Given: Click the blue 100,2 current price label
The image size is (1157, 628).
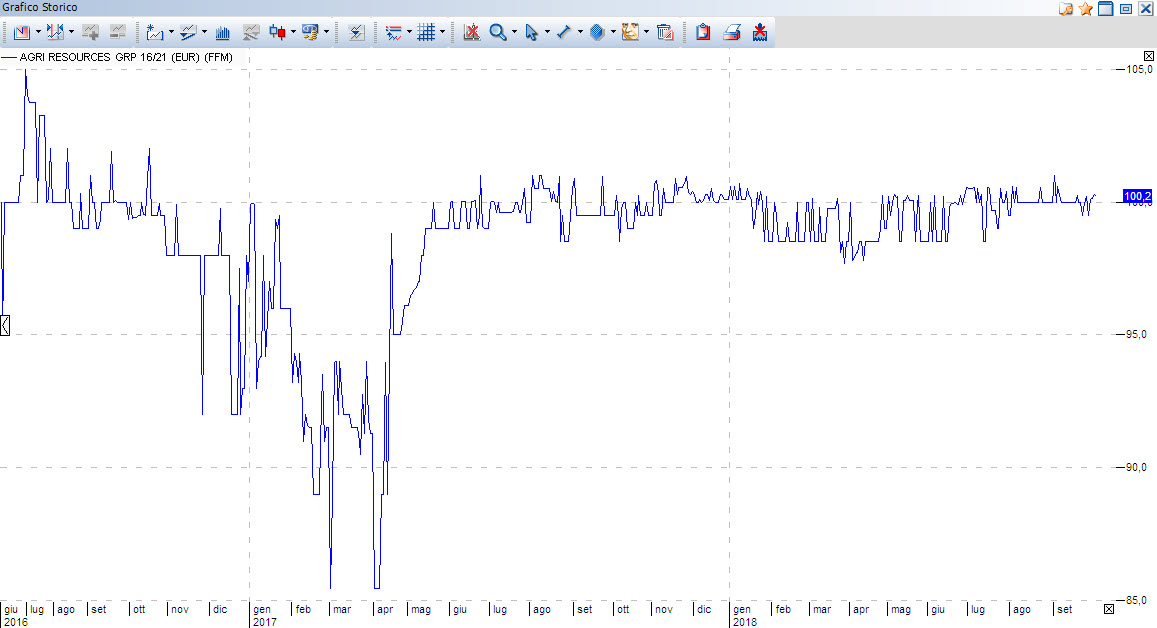Looking at the screenshot, I should click(1137, 196).
